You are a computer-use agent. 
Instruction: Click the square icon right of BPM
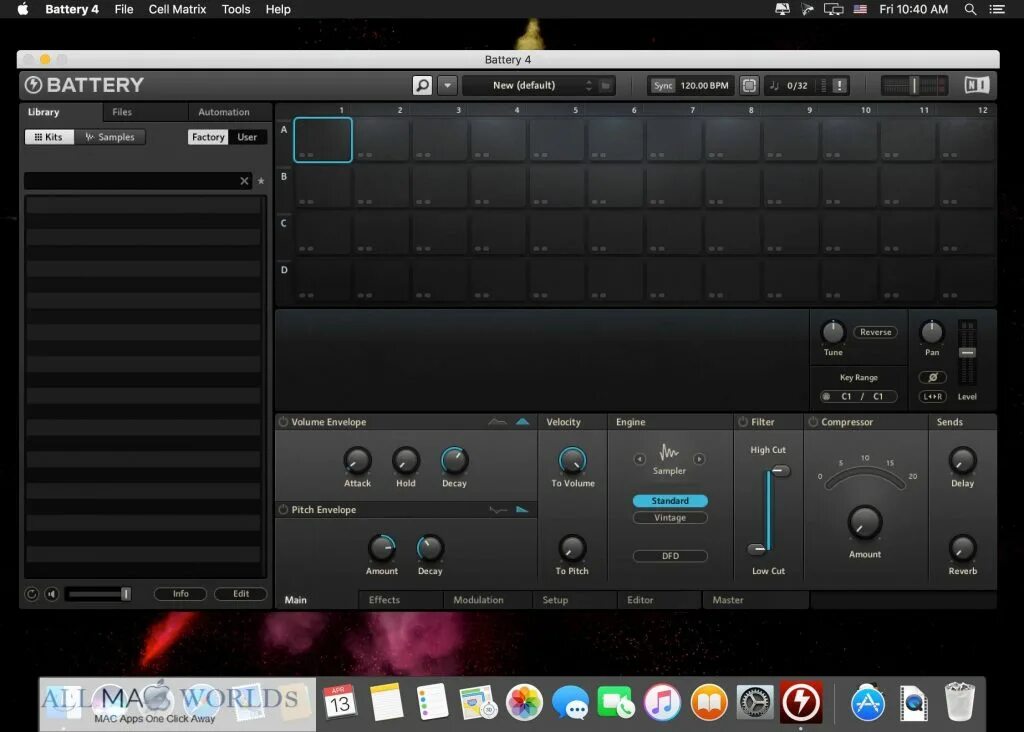coord(749,86)
